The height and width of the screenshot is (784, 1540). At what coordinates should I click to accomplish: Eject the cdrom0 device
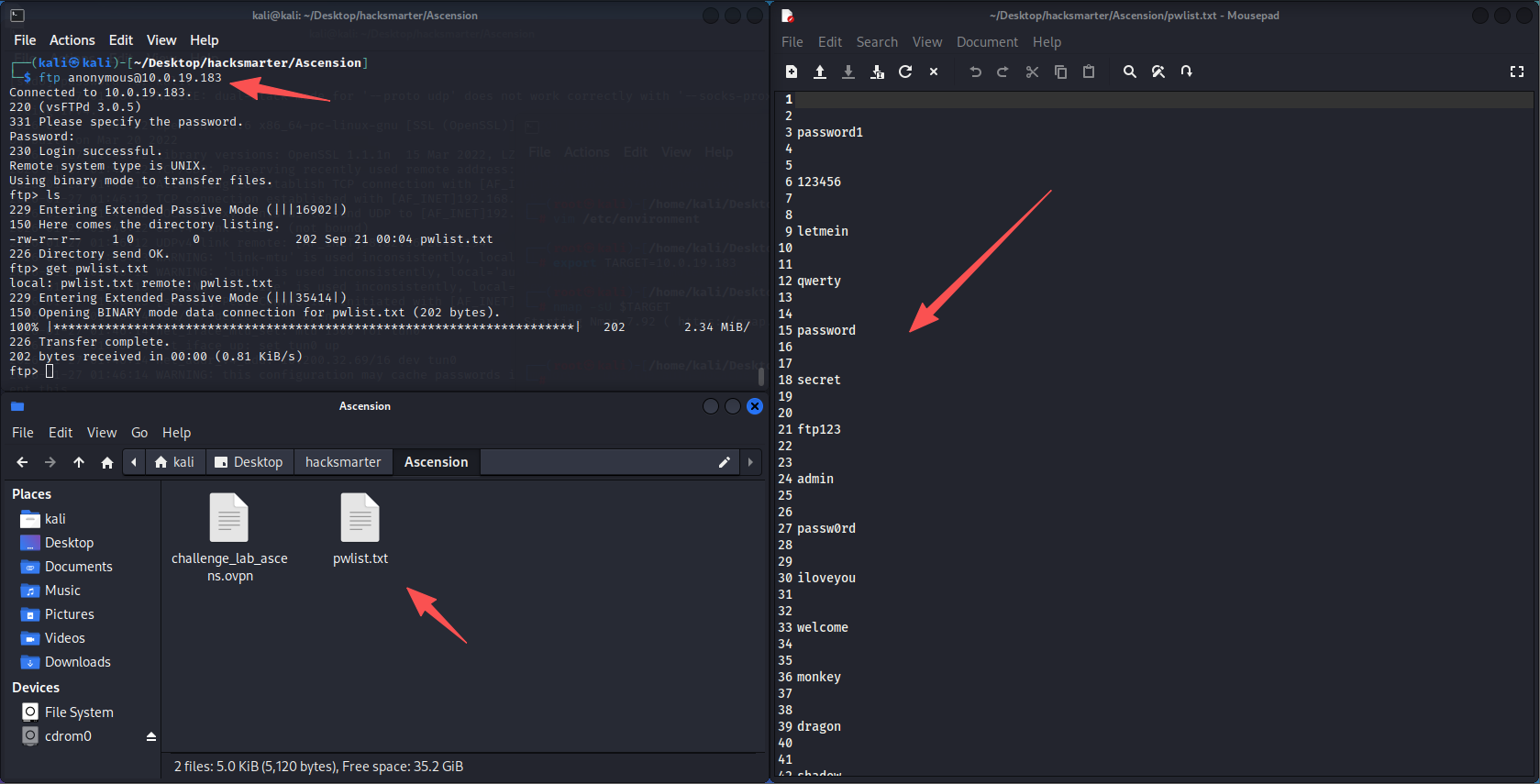[151, 736]
